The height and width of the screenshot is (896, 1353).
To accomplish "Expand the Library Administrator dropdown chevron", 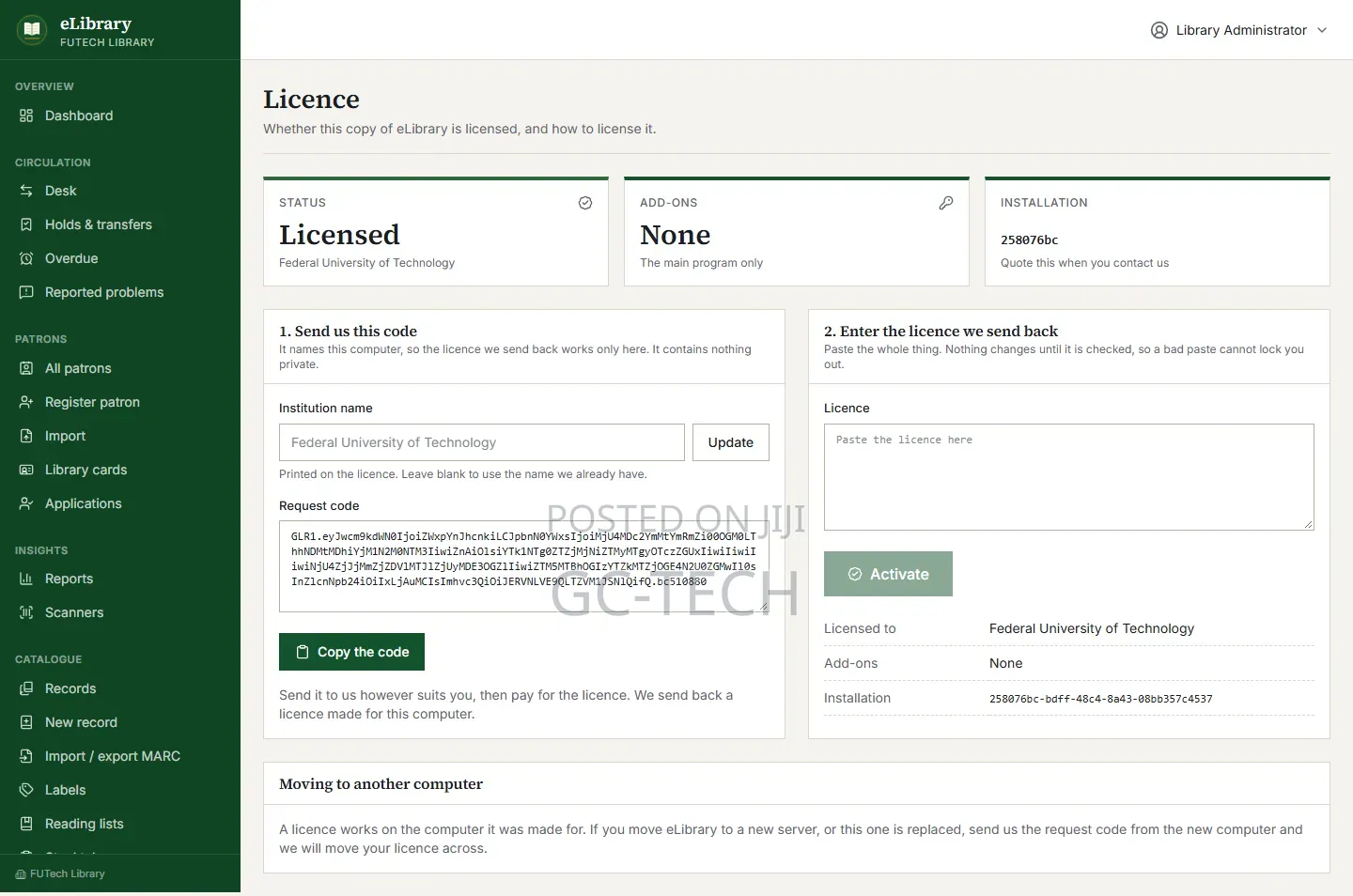I will tap(1322, 30).
